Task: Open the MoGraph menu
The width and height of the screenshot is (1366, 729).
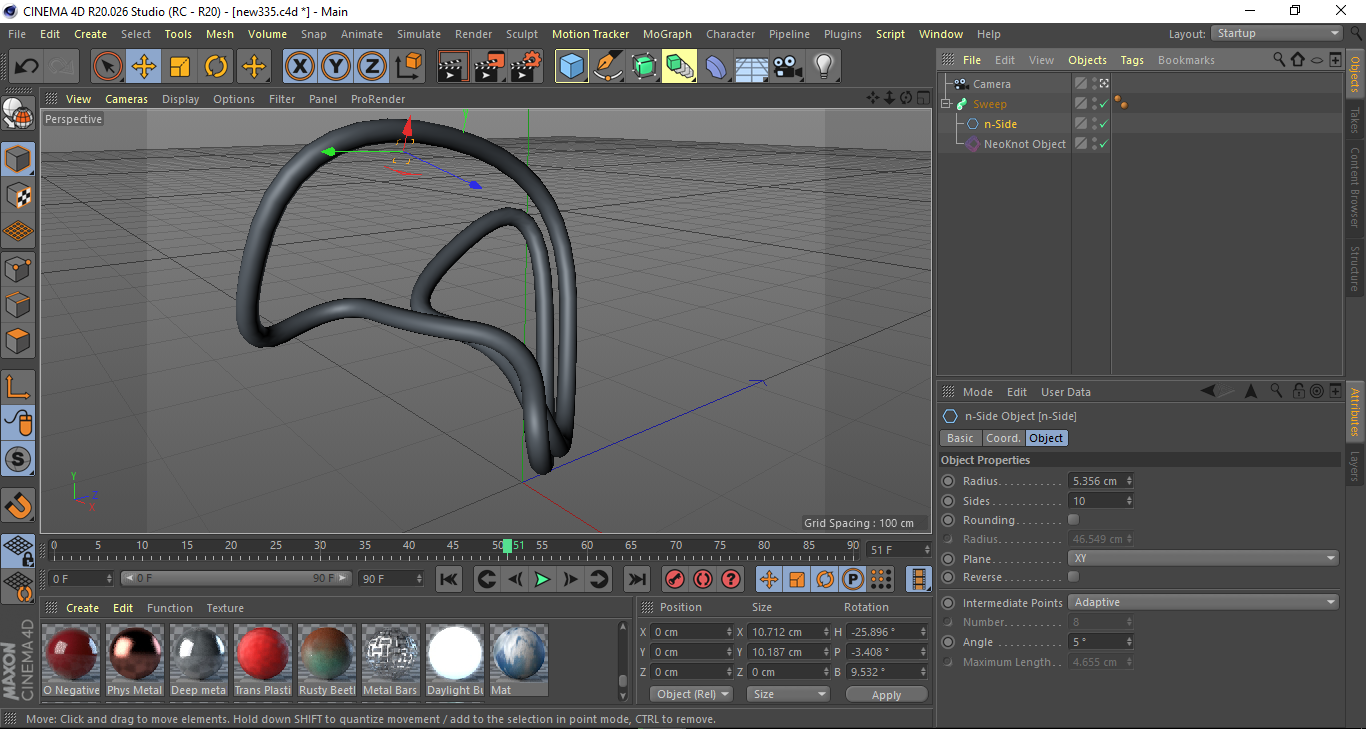Action: 667,34
